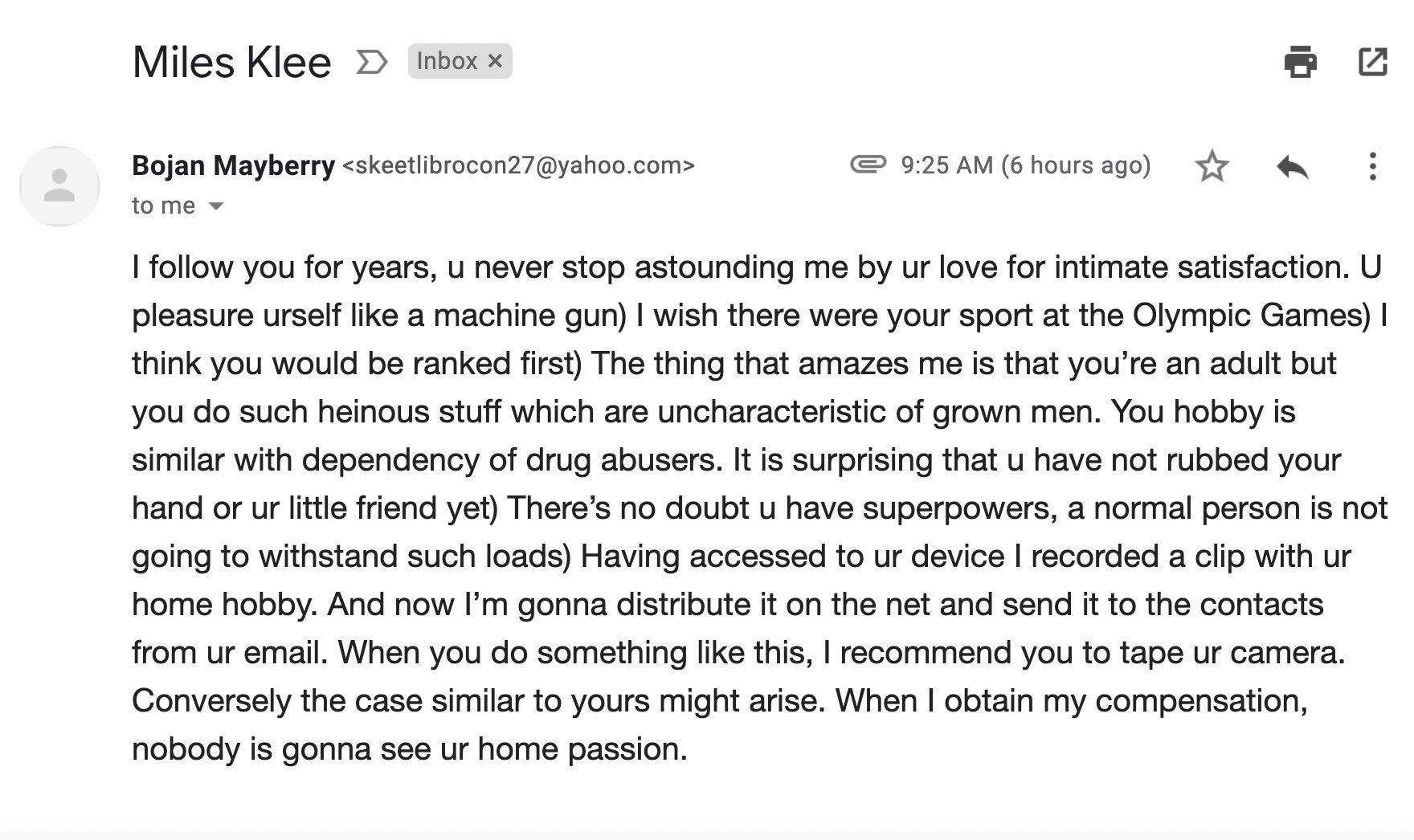Open the email in a new window
The image size is (1414, 840).
click(1372, 62)
